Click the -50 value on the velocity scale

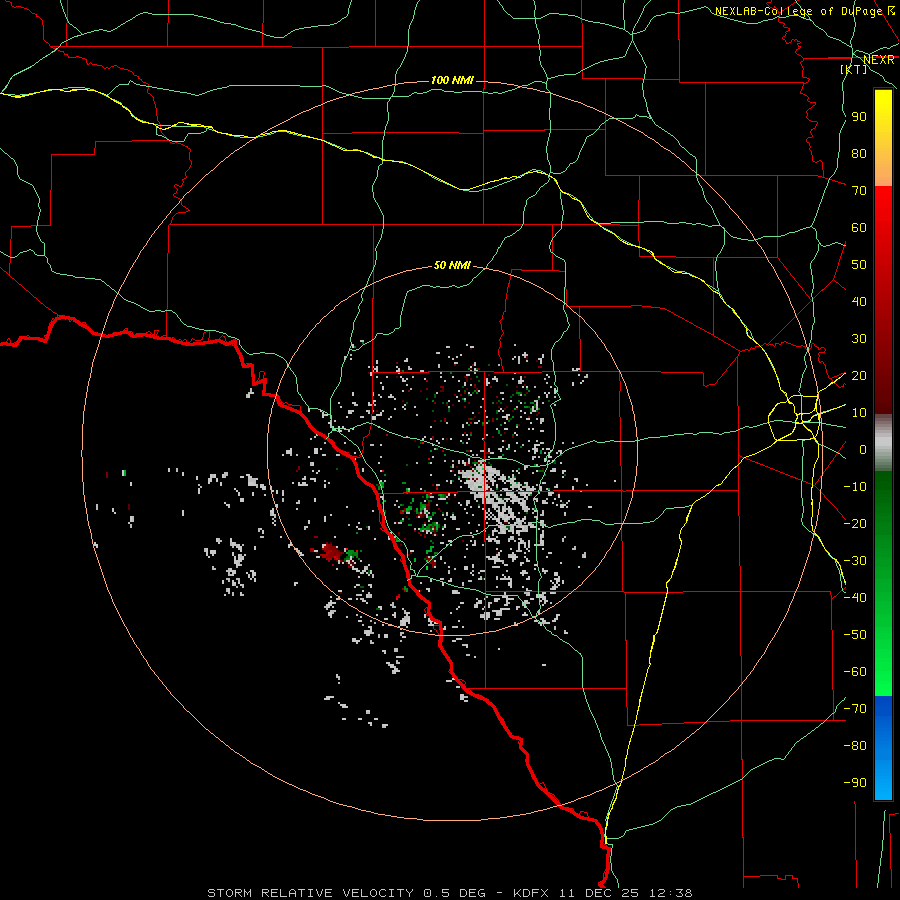click(x=855, y=634)
